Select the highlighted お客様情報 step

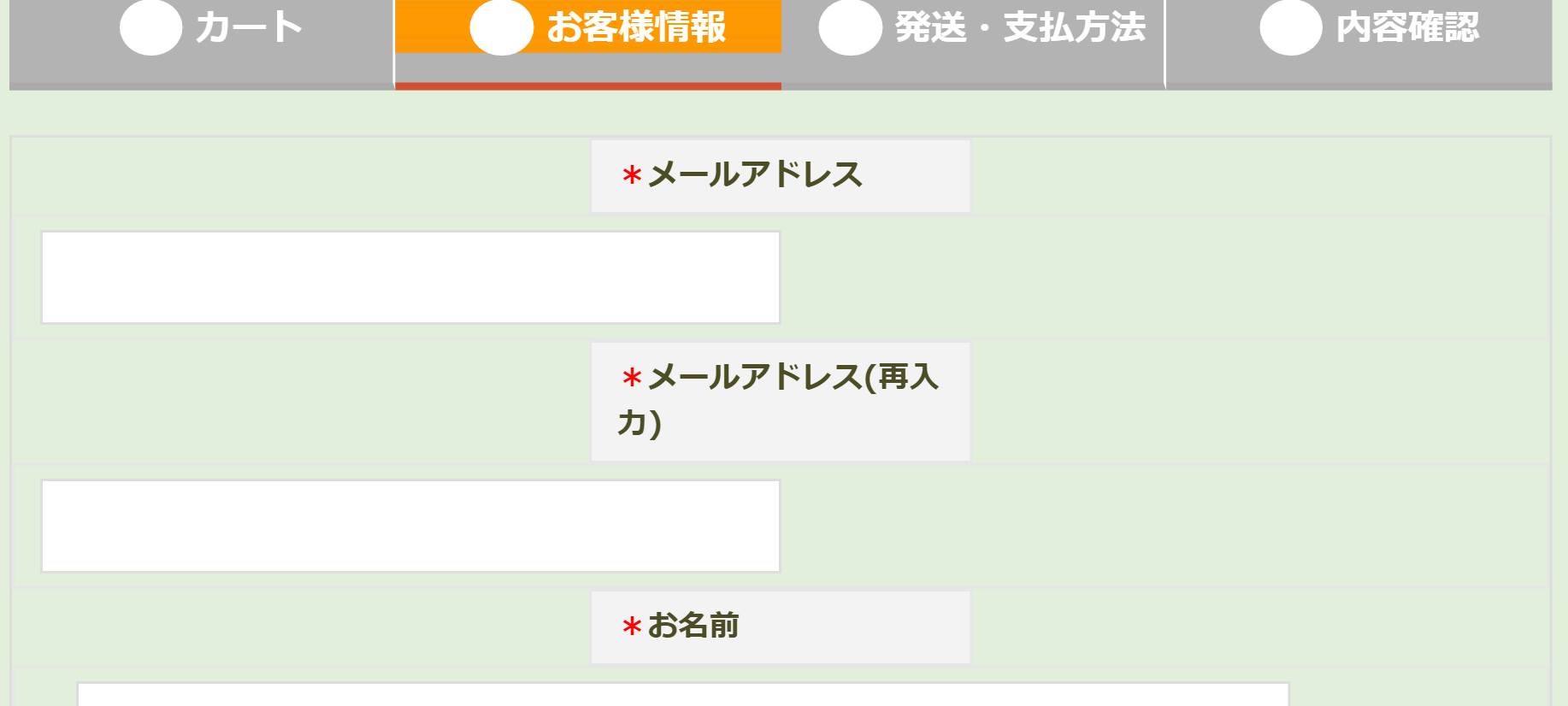pos(588,41)
